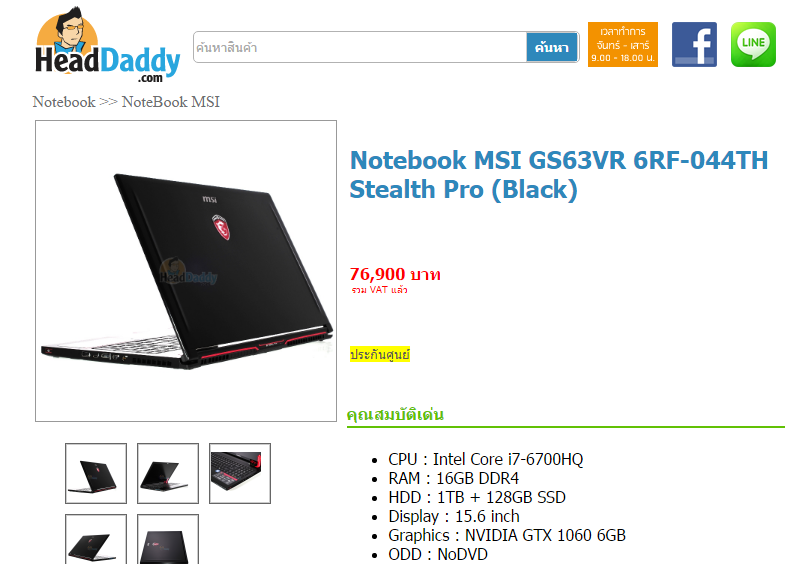Click the Graphics NVIDIA GTX 1060 spec line
Screen dimensions: 785x564
click(507, 535)
